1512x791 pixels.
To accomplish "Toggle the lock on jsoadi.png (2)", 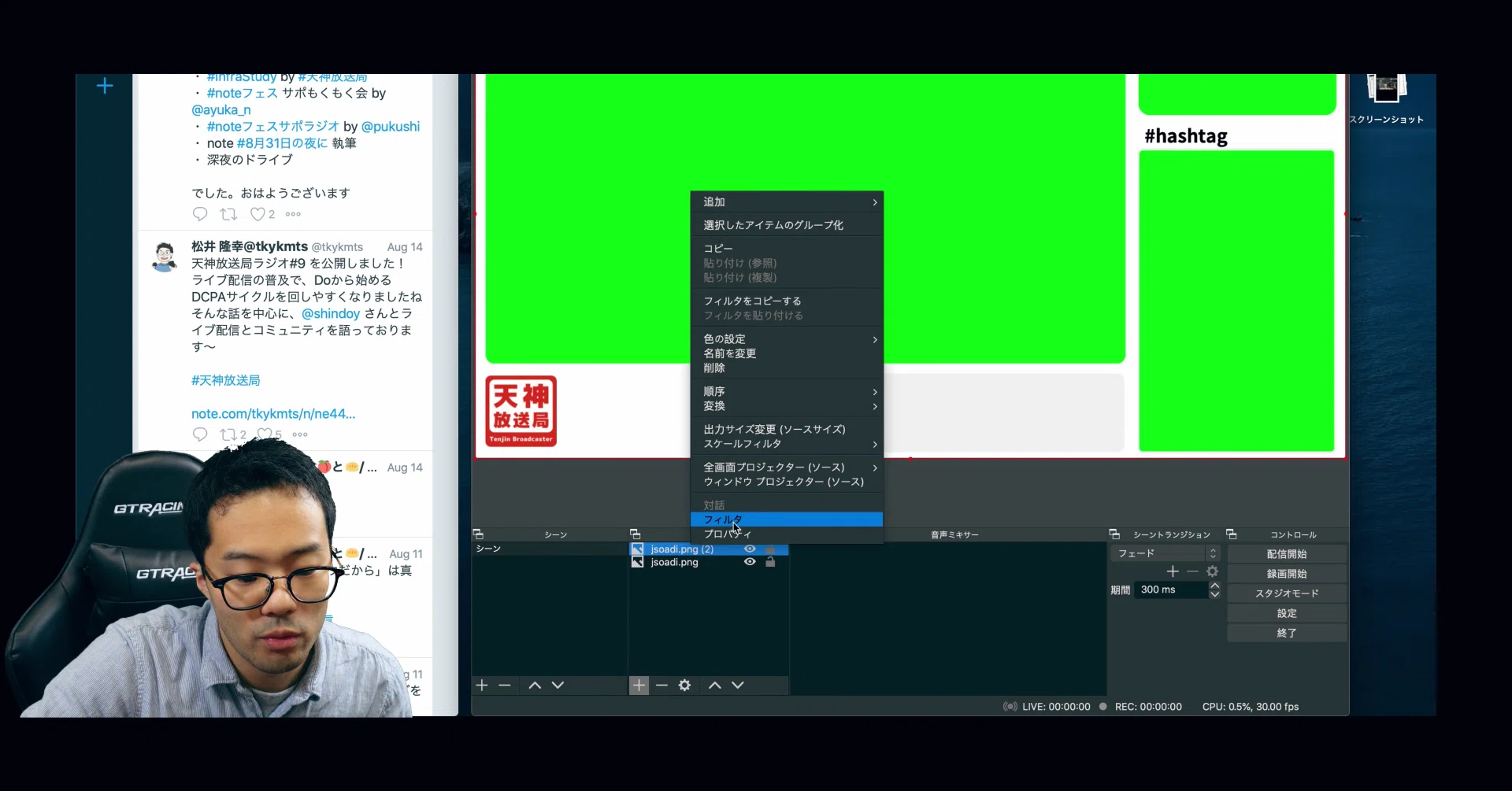I will click(771, 549).
